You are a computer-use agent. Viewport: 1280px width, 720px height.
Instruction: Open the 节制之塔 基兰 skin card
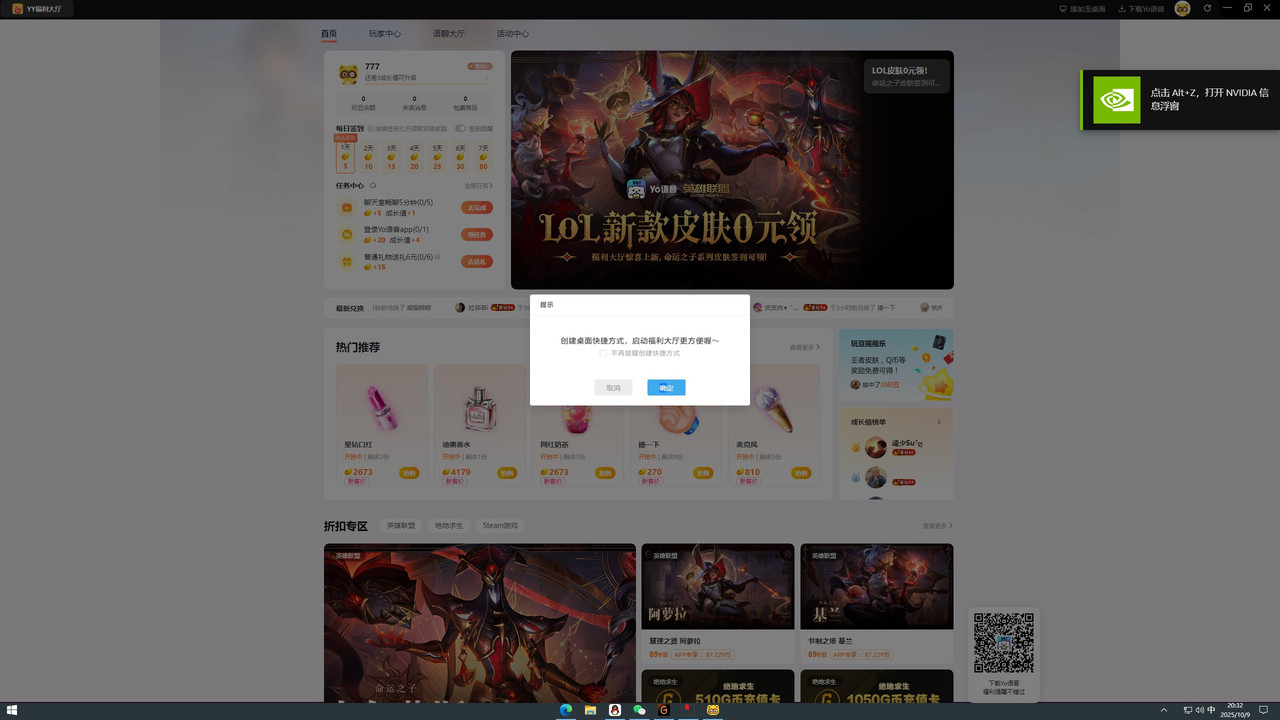876,604
